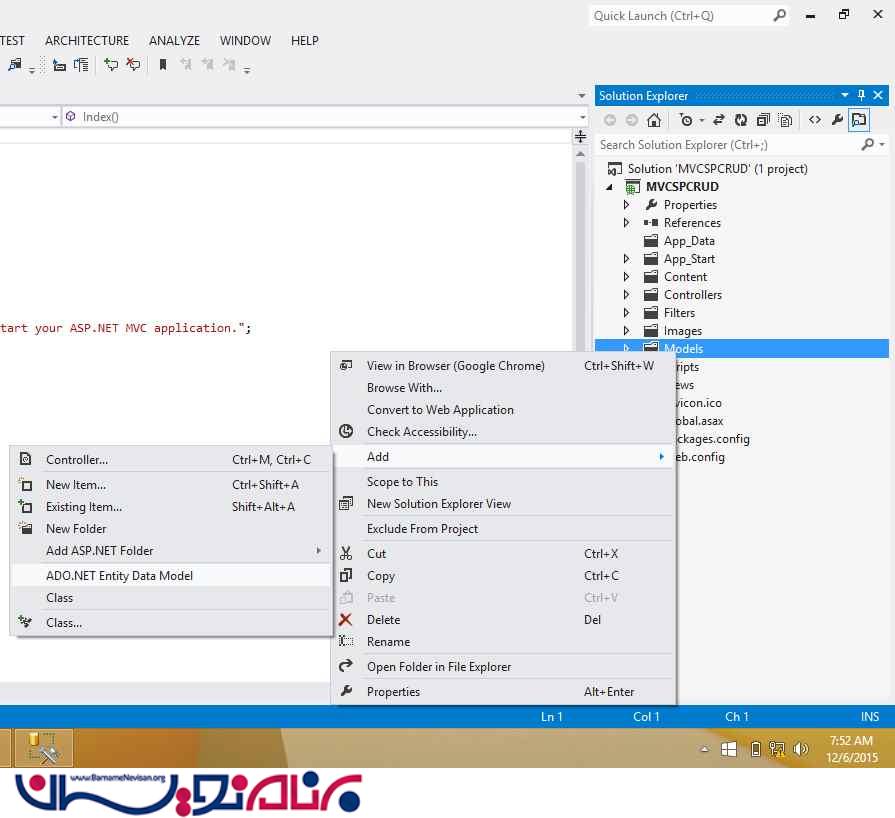
Task: Expand the References tree node
Action: [x=627, y=223]
